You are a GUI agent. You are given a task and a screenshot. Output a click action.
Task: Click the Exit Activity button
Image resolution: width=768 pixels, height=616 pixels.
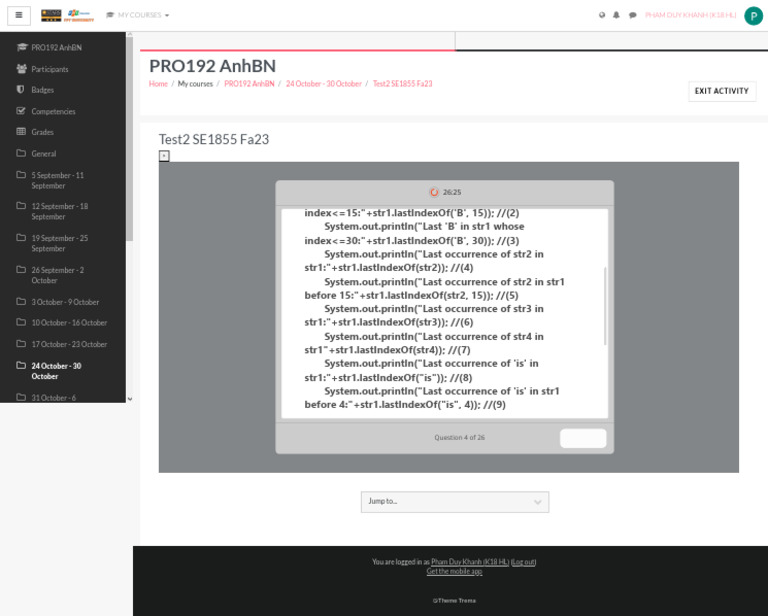click(722, 91)
